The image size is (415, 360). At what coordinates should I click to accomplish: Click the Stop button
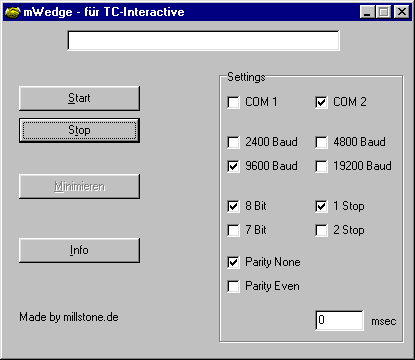79,130
